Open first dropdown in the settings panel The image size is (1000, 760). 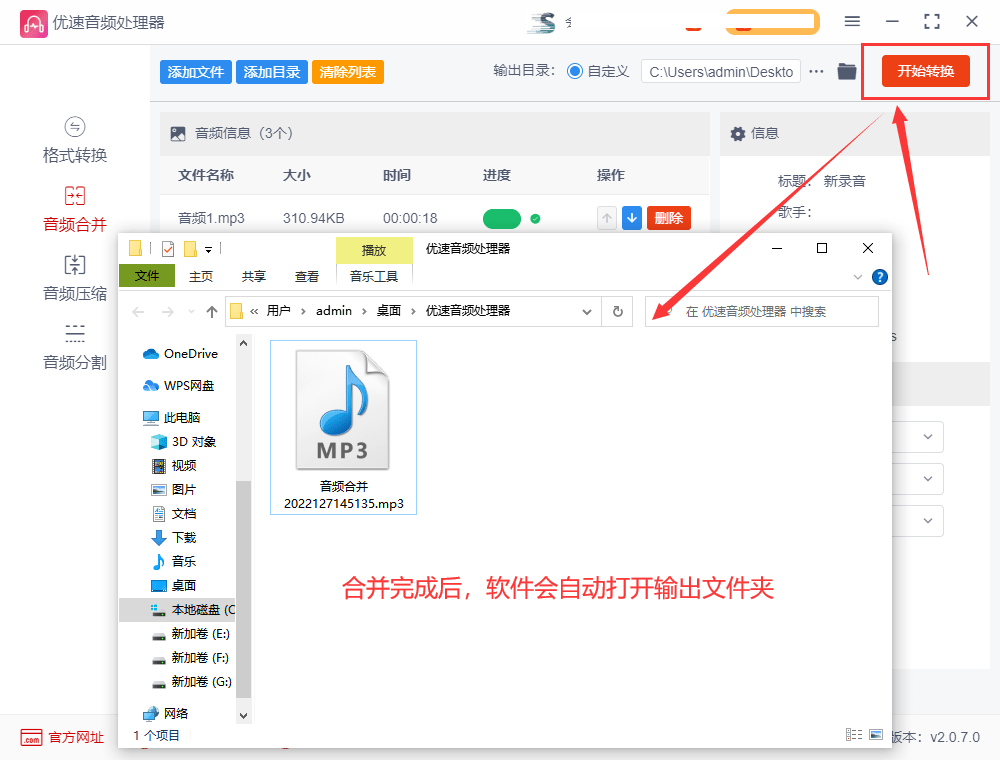(x=928, y=437)
